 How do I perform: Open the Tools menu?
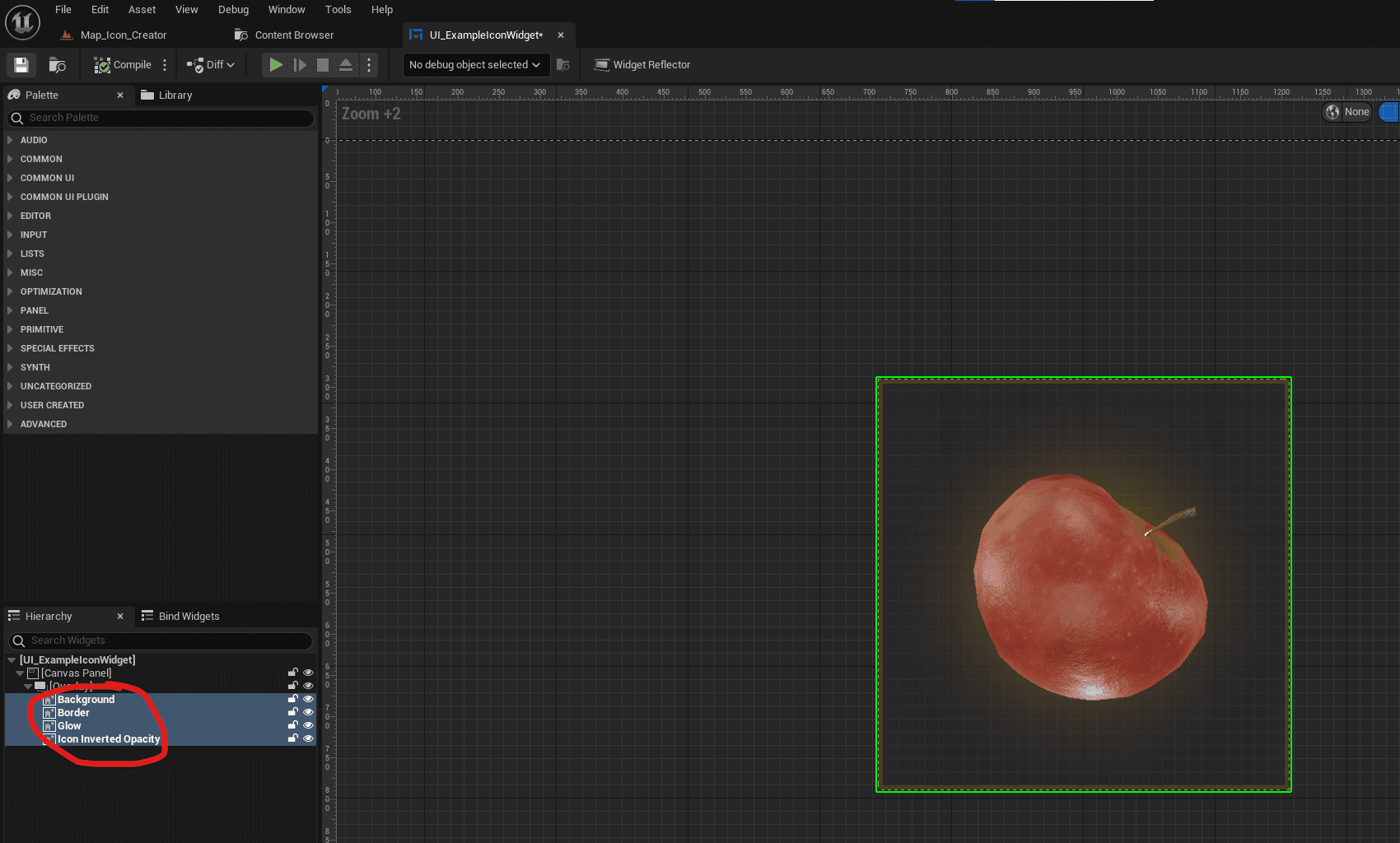pos(338,10)
